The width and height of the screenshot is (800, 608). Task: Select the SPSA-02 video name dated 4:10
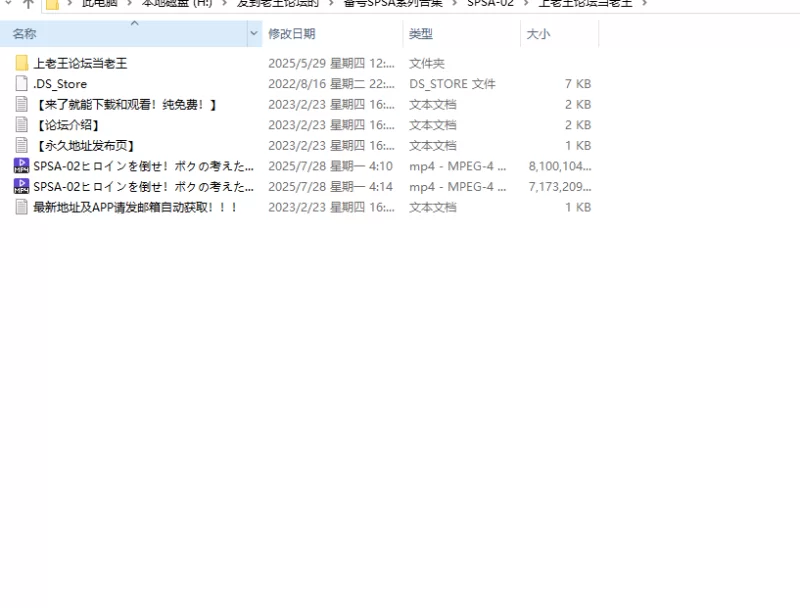[143, 166]
